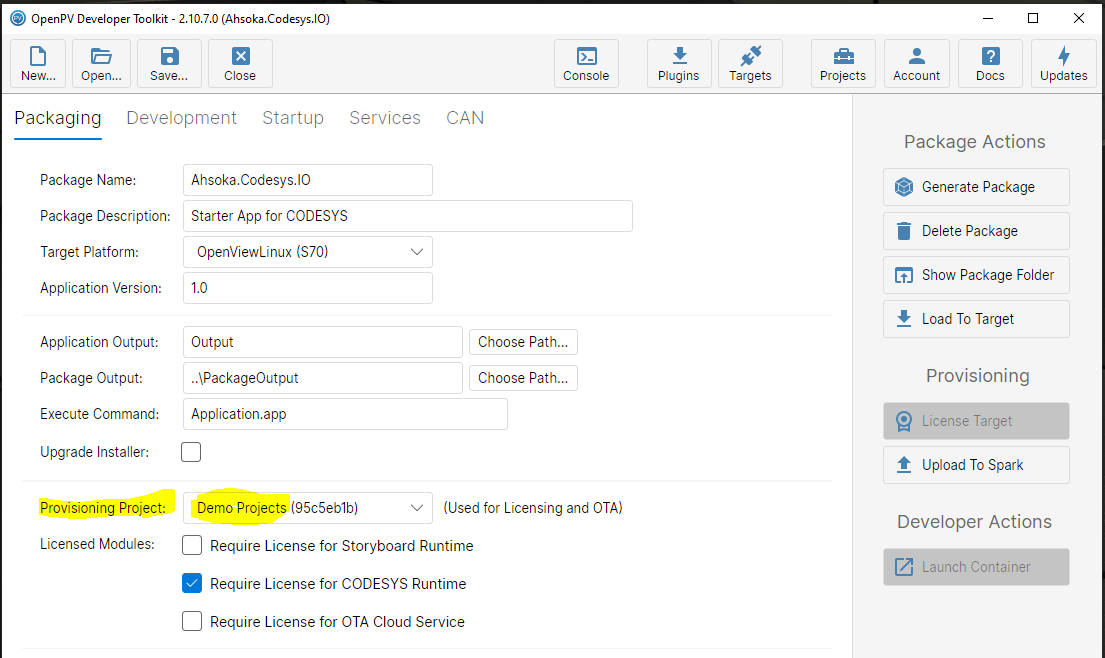Viewport: 1105px width, 658px height.
Task: Click the Application Version field
Action: 308,287
